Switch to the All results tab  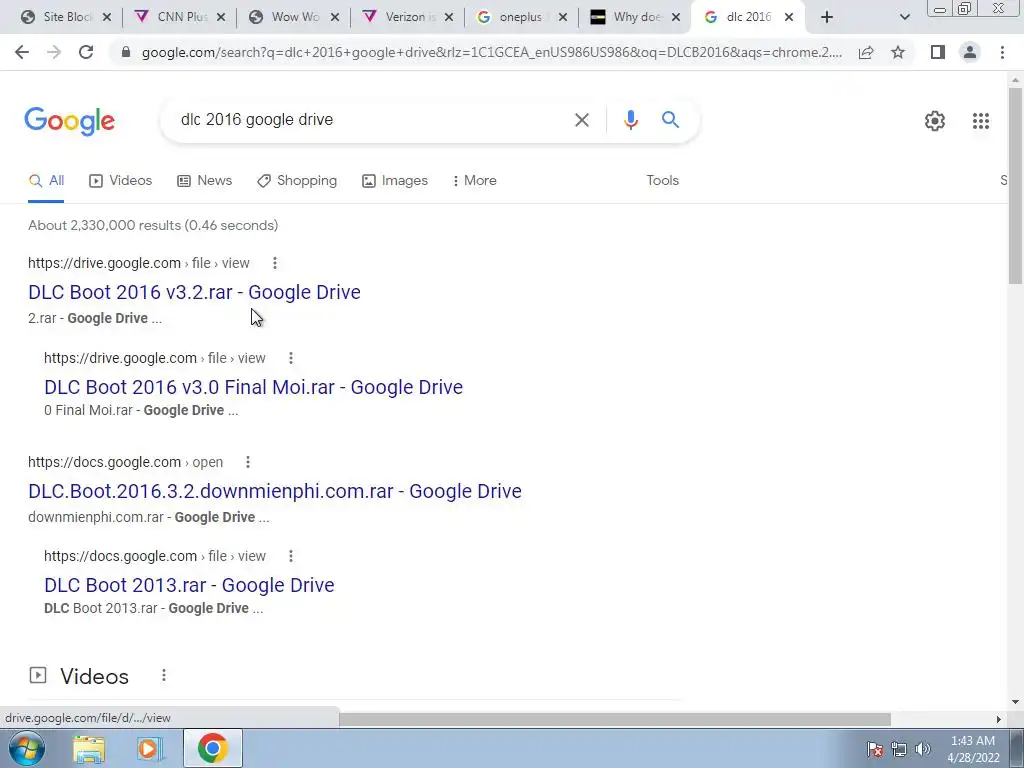pyautogui.click(x=46, y=181)
